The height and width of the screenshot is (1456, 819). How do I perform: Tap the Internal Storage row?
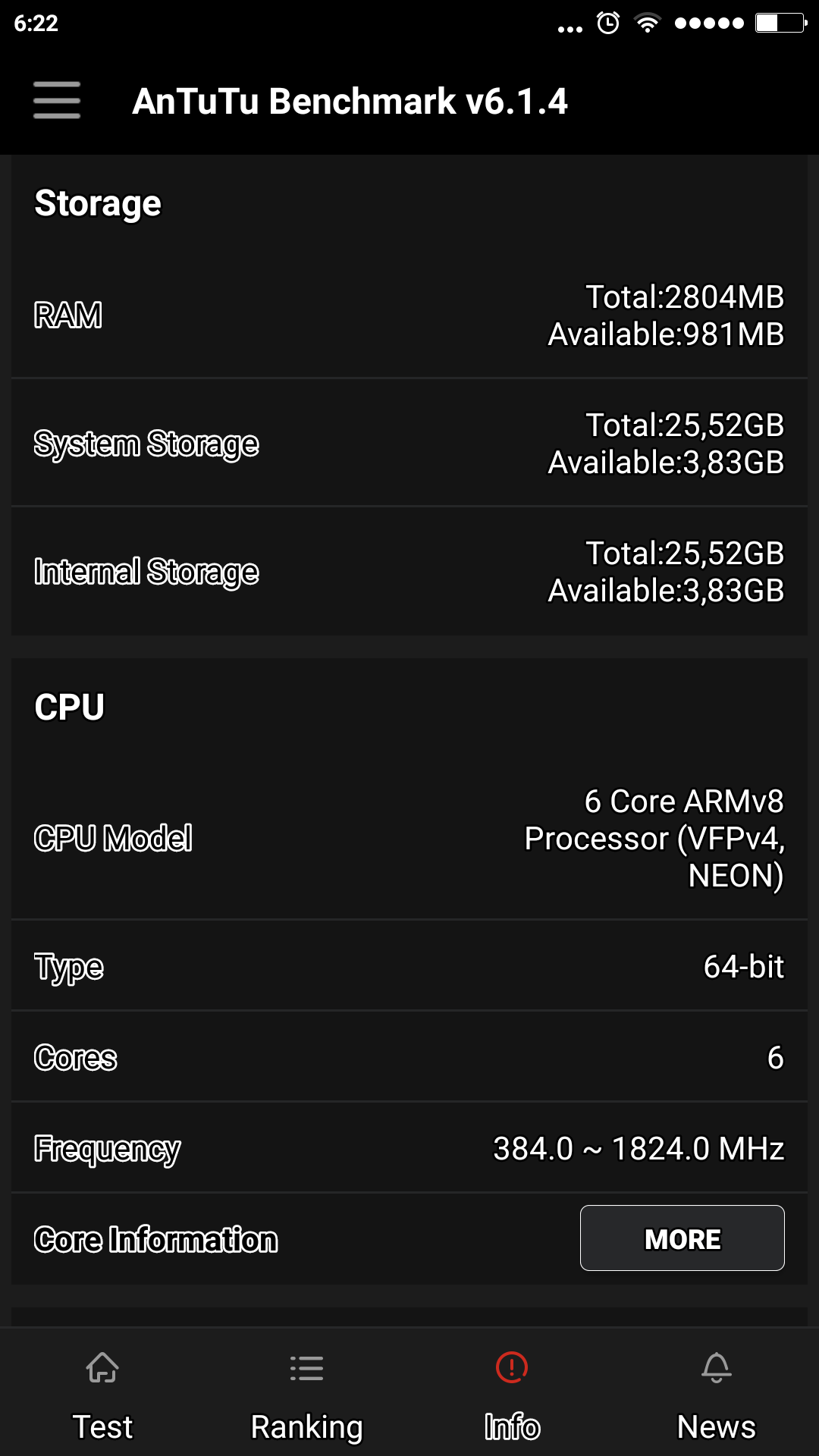tap(409, 572)
